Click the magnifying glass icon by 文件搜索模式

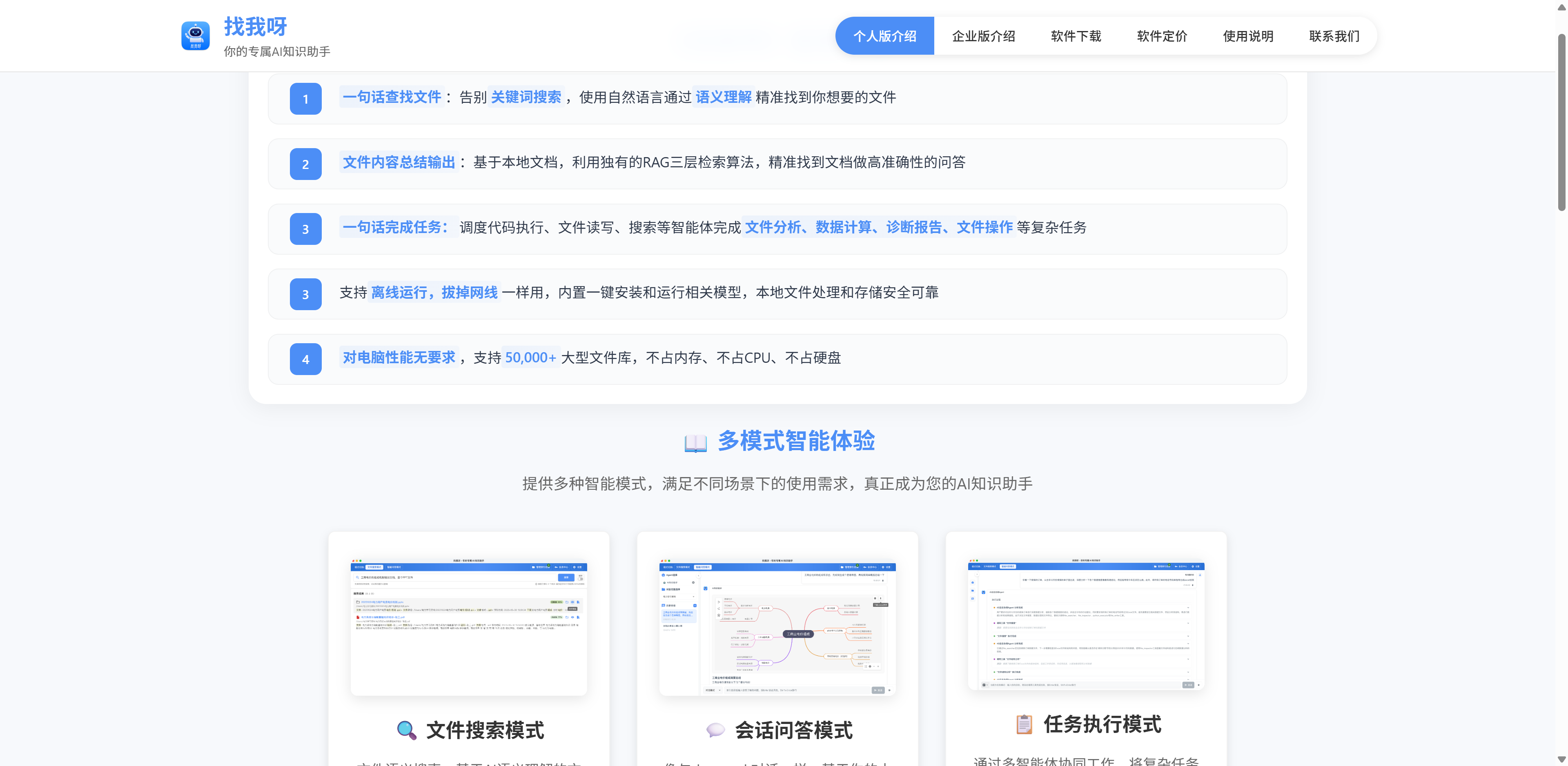[406, 730]
